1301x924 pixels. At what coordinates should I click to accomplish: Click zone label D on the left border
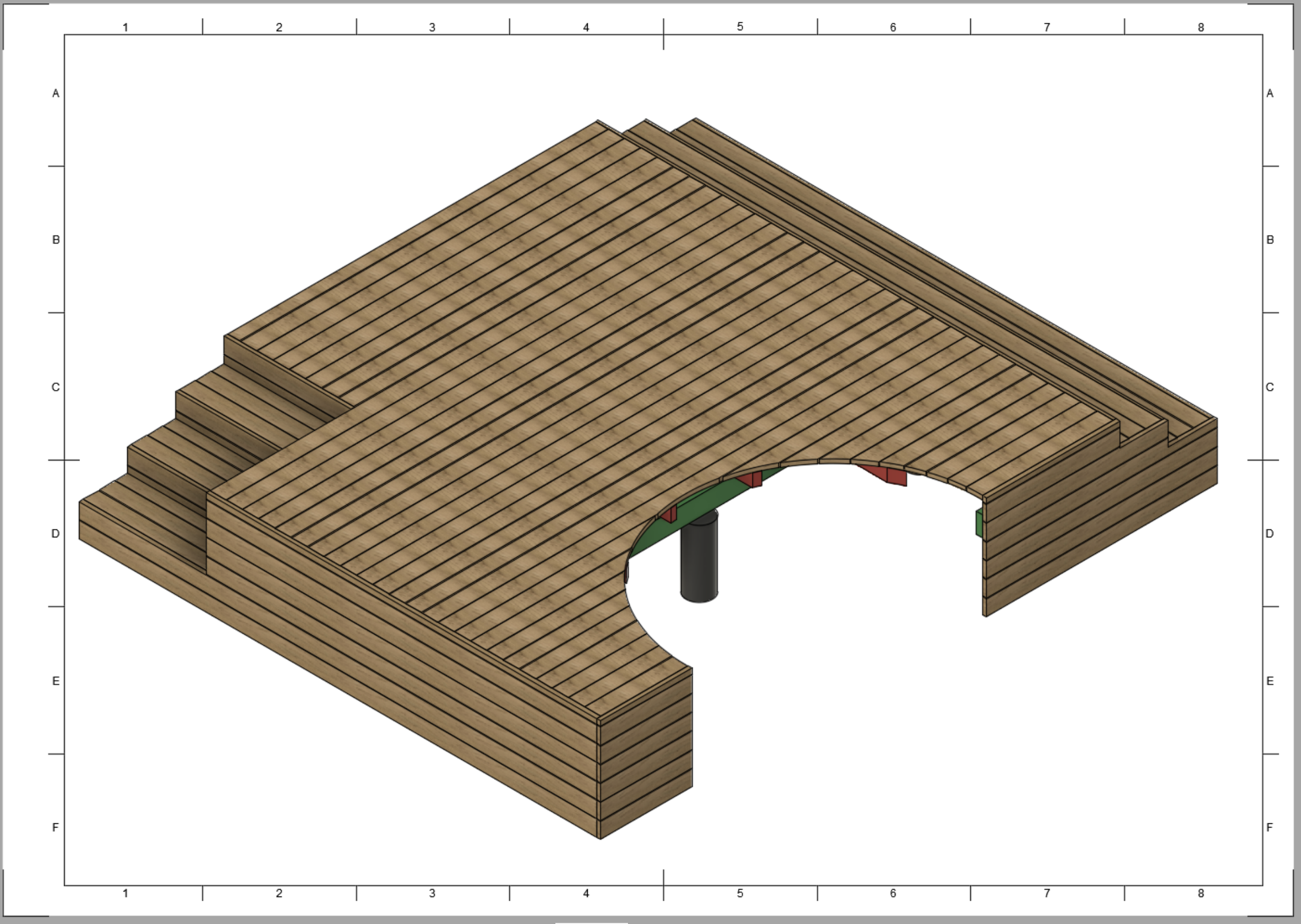[56, 534]
